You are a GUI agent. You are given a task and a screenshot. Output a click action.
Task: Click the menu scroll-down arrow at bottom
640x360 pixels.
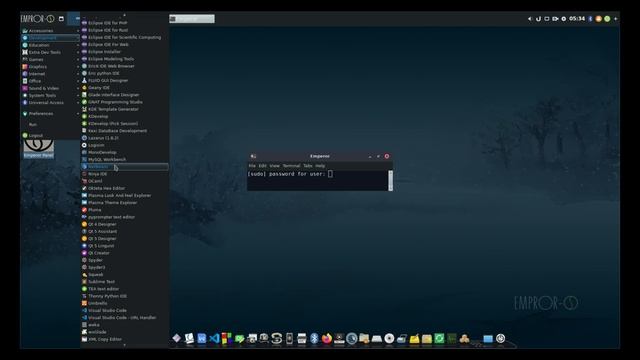pos(124,345)
